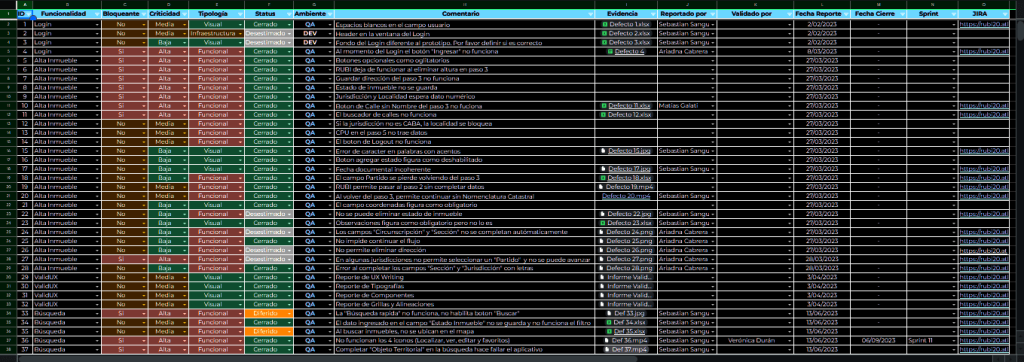Select cell 'Header en la ventana del Login'

pos(464,33)
